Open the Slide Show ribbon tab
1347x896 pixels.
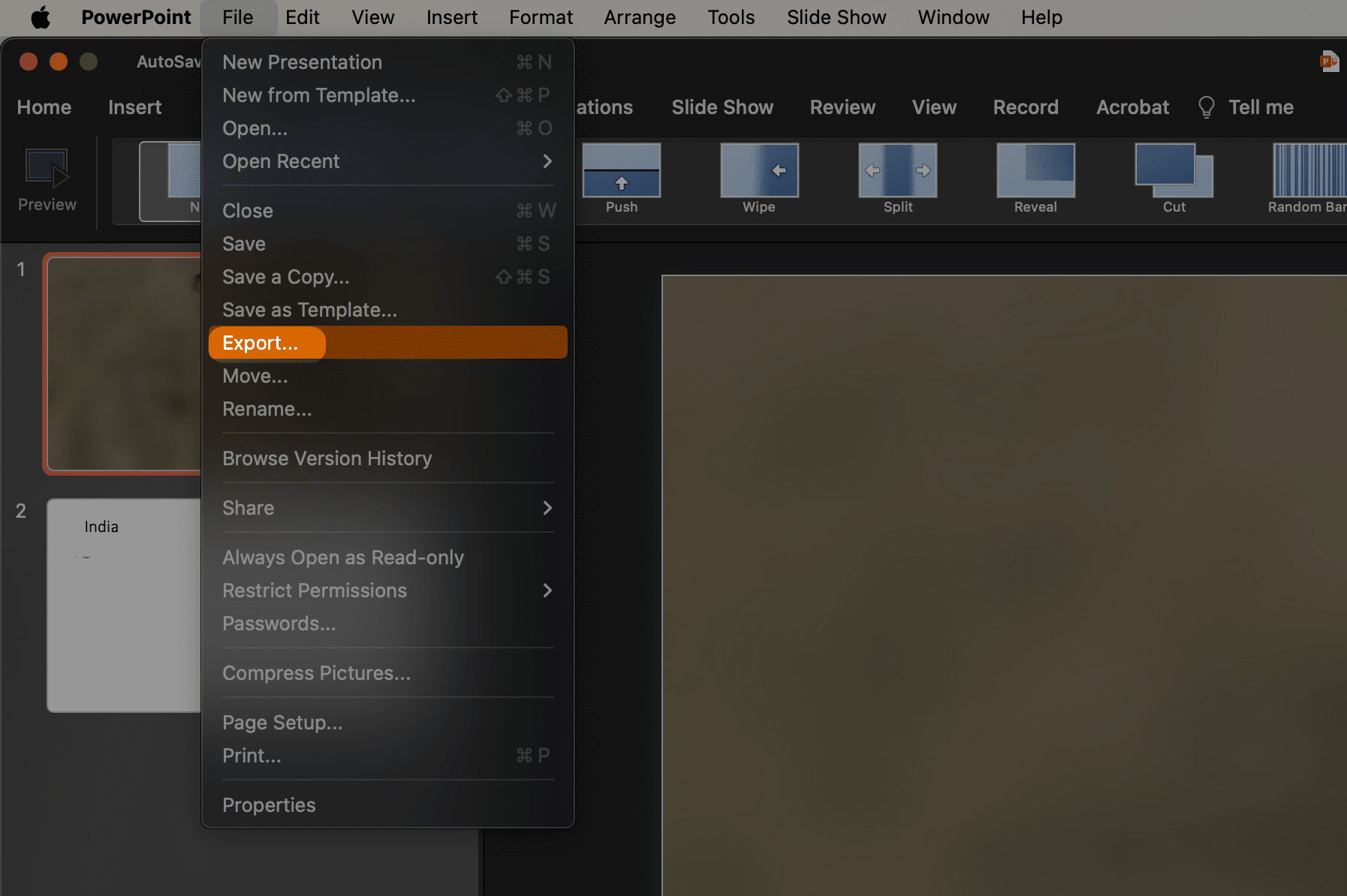pos(722,107)
